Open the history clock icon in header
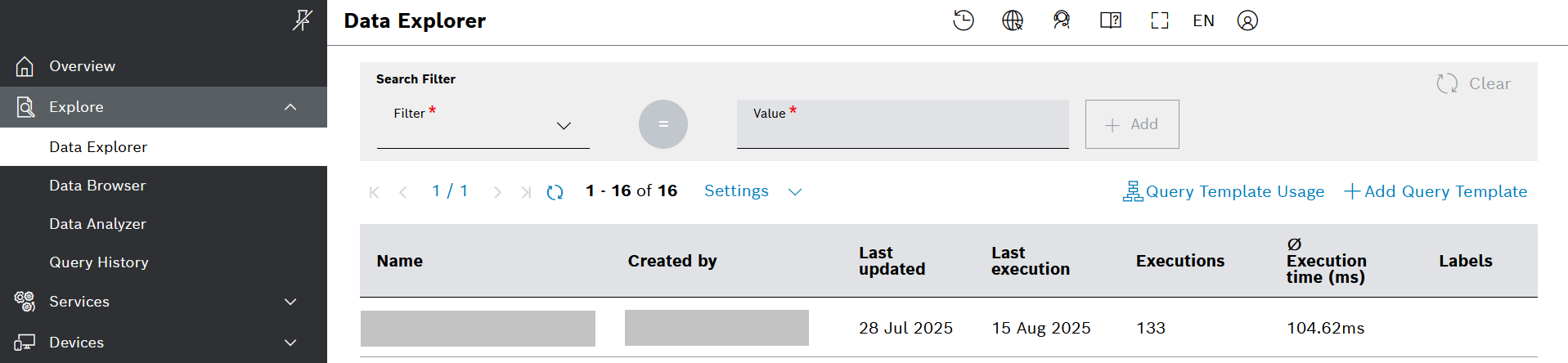This screenshot has width=1568, height=363. tap(964, 20)
